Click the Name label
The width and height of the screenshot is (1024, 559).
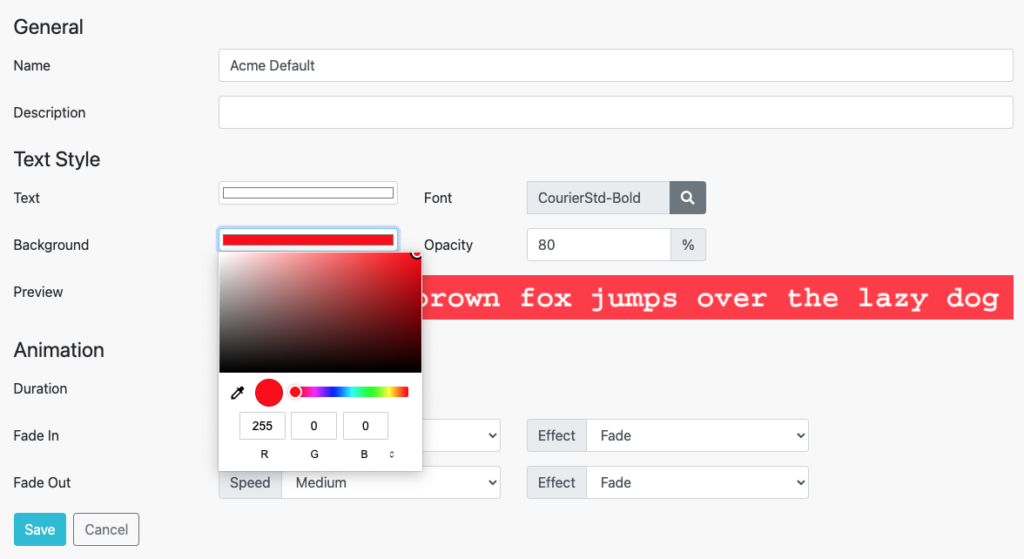(32, 65)
